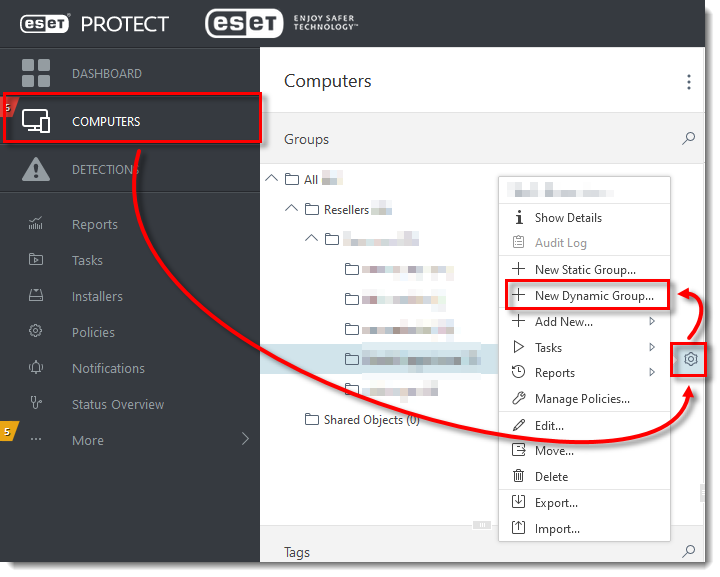Expand the More sidebar submenu arrow
Image resolution: width=720 pixels, height=577 pixels.
tap(246, 439)
